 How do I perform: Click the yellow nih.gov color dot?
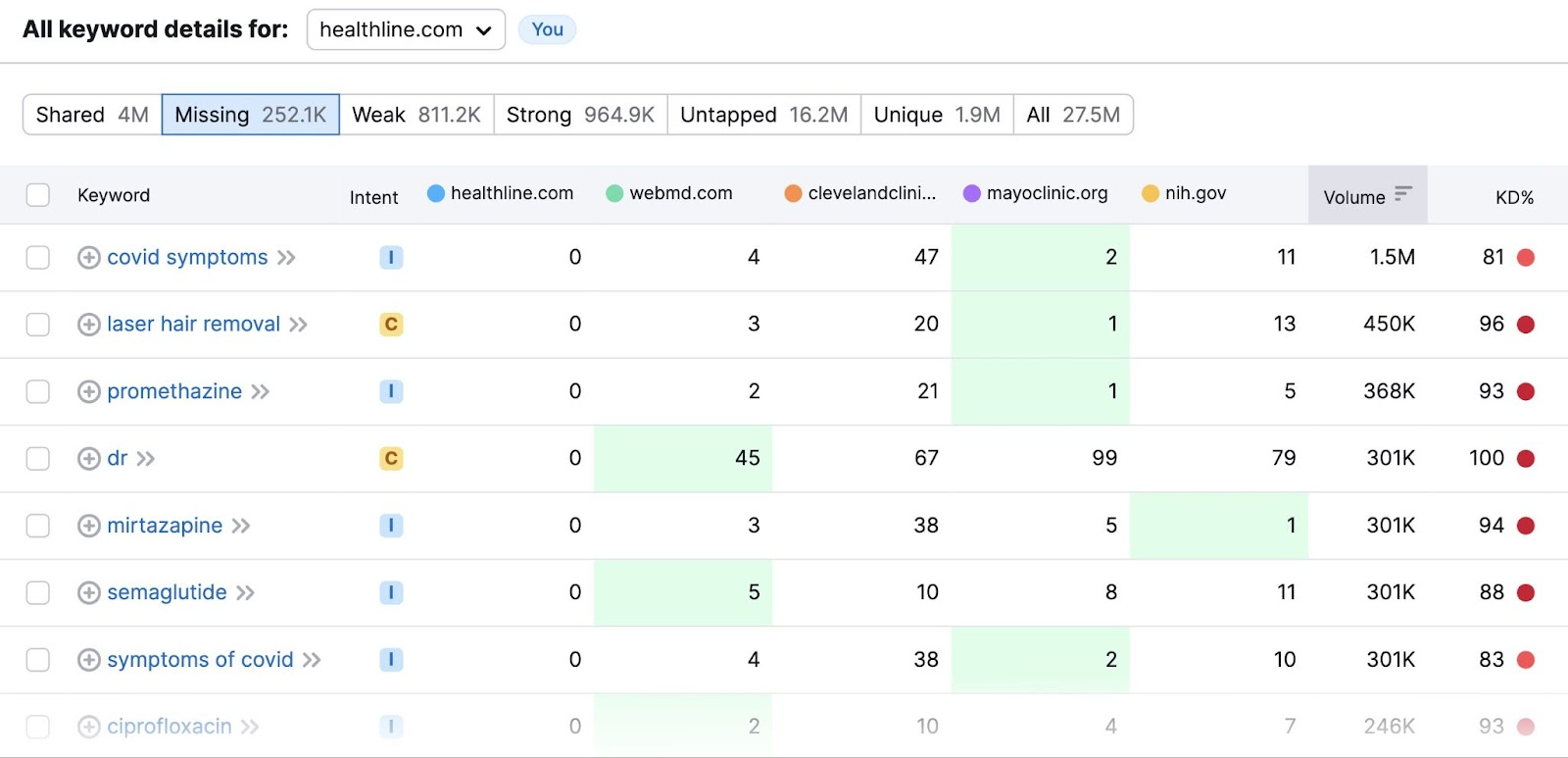(x=1151, y=193)
